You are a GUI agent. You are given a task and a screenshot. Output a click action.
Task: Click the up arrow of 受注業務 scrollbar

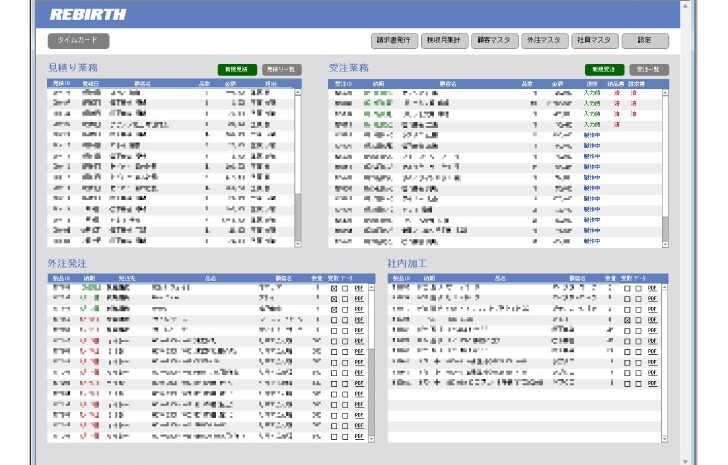click(665, 93)
